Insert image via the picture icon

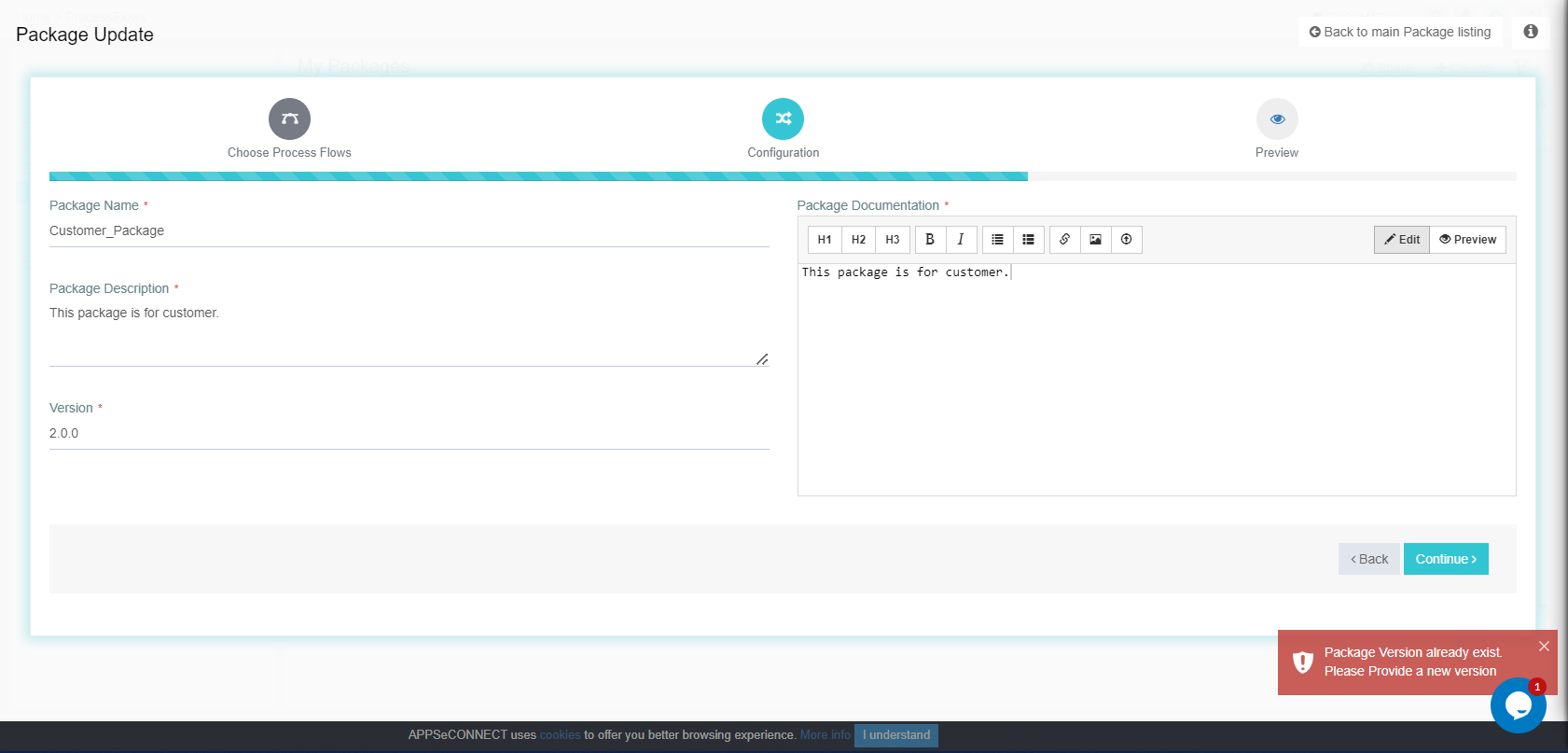point(1095,240)
